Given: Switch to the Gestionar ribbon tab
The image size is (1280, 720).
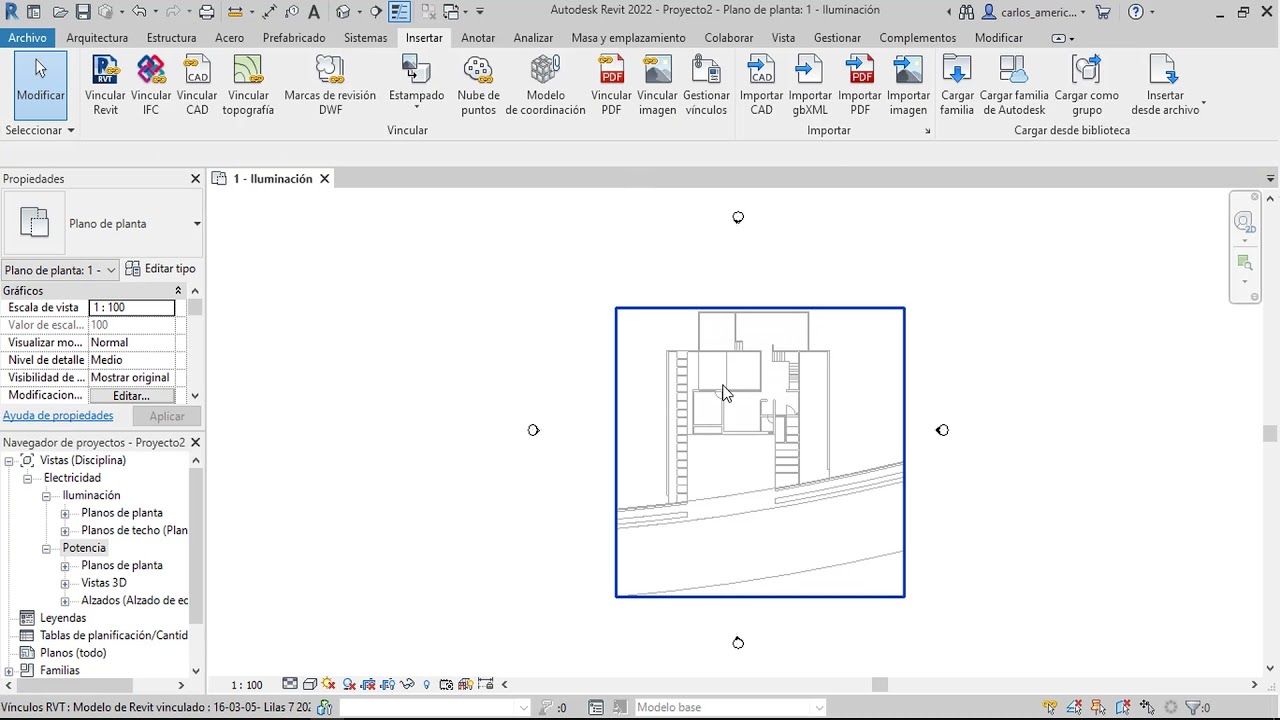Looking at the screenshot, I should tap(837, 38).
